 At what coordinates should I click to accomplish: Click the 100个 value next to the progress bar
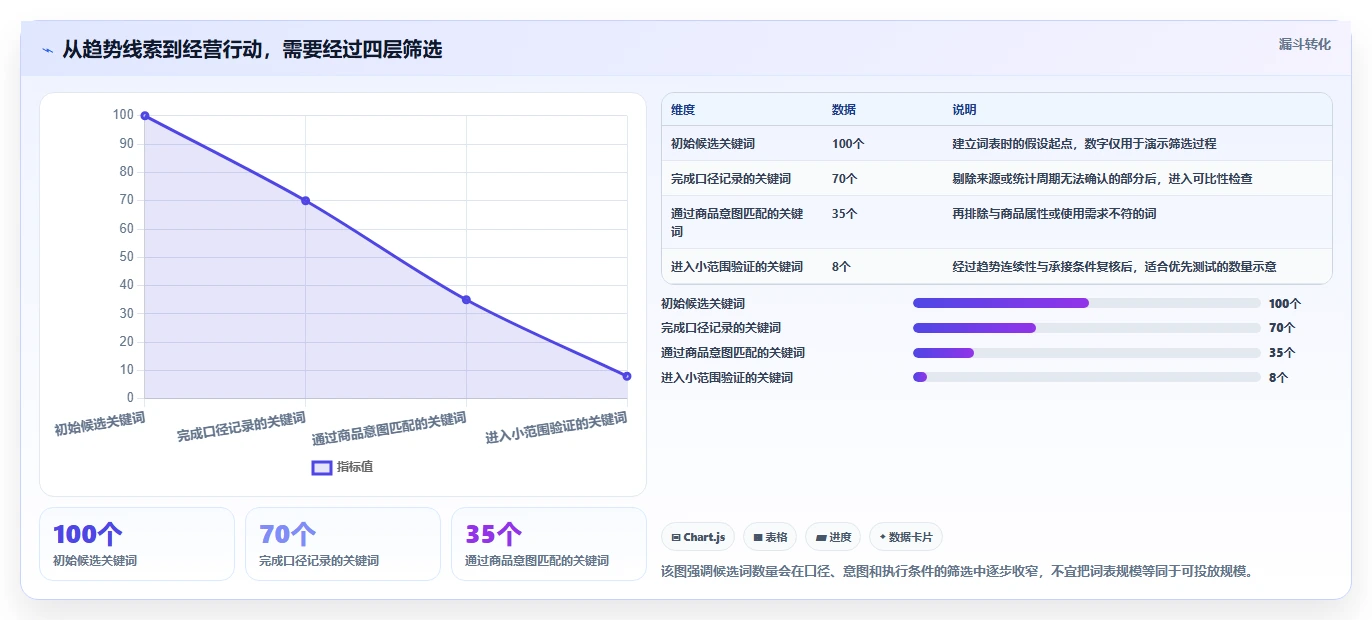pyautogui.click(x=1285, y=304)
